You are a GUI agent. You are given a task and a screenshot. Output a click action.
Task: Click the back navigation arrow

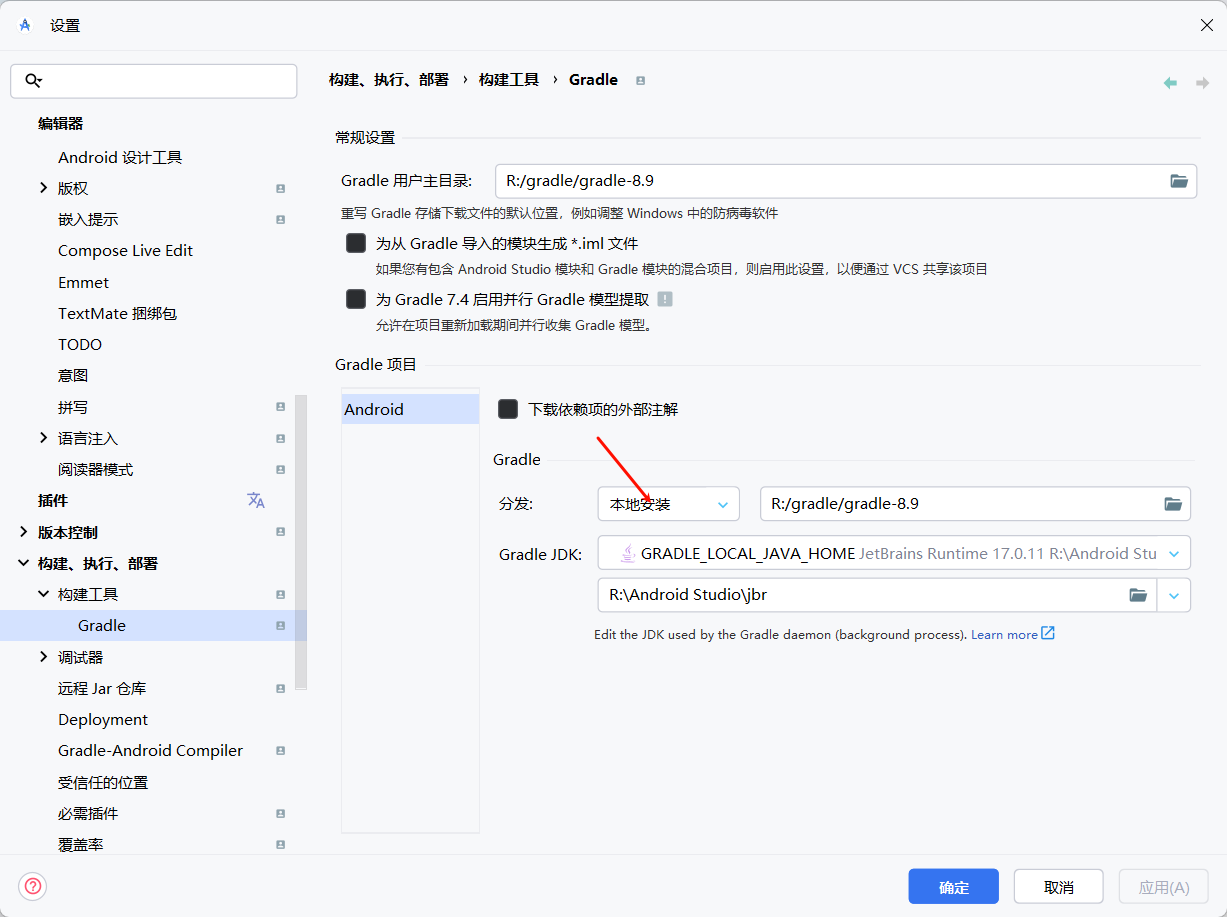point(1170,83)
